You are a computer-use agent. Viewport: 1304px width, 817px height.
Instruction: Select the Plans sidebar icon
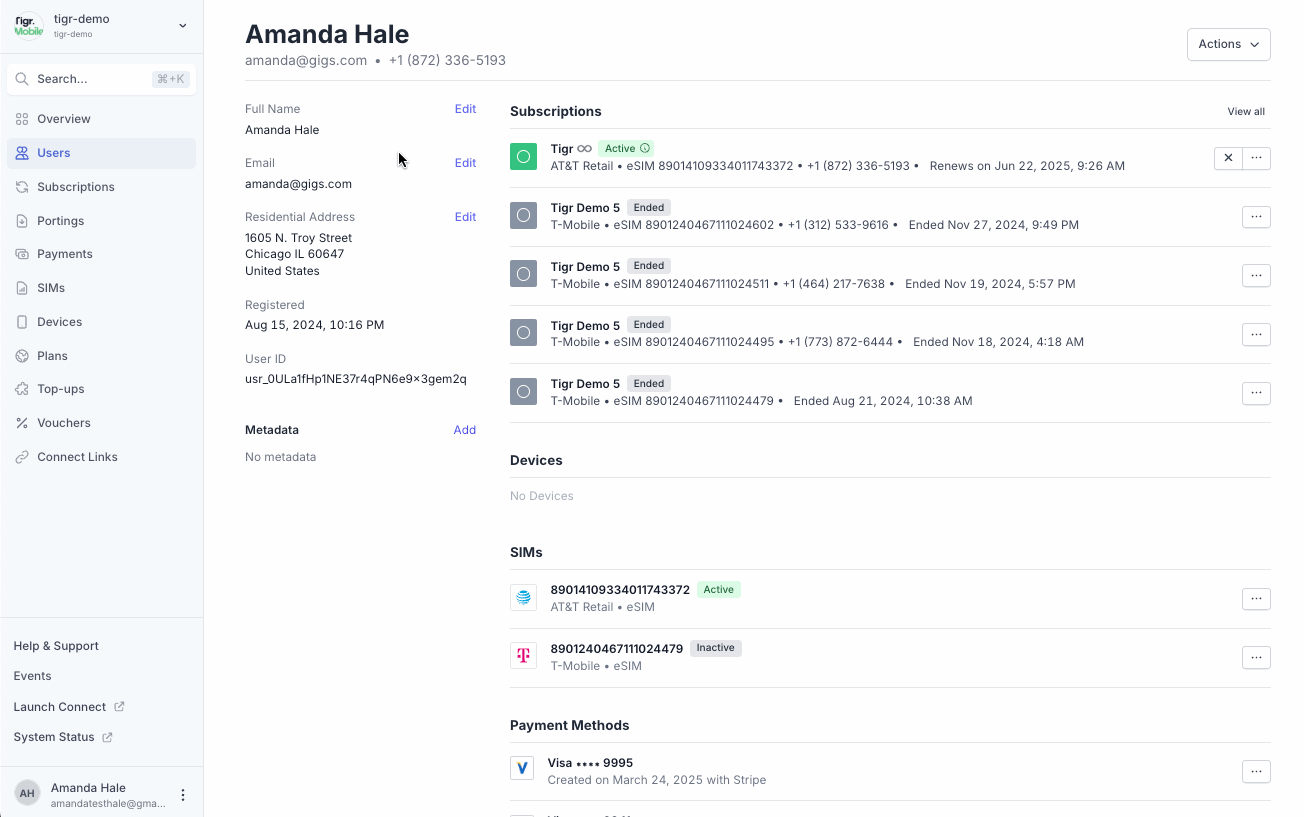(22, 355)
